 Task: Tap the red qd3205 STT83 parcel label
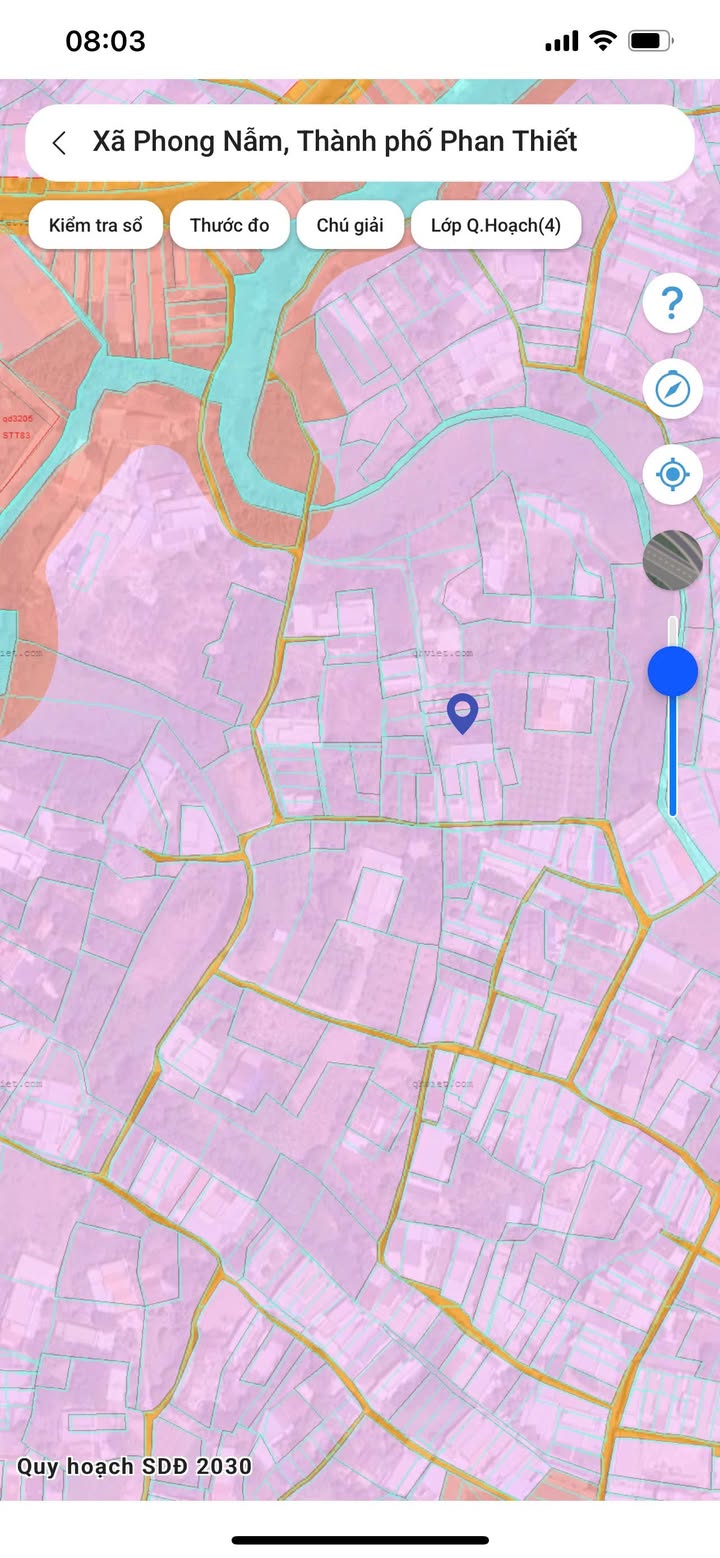pyautogui.click(x=16, y=427)
